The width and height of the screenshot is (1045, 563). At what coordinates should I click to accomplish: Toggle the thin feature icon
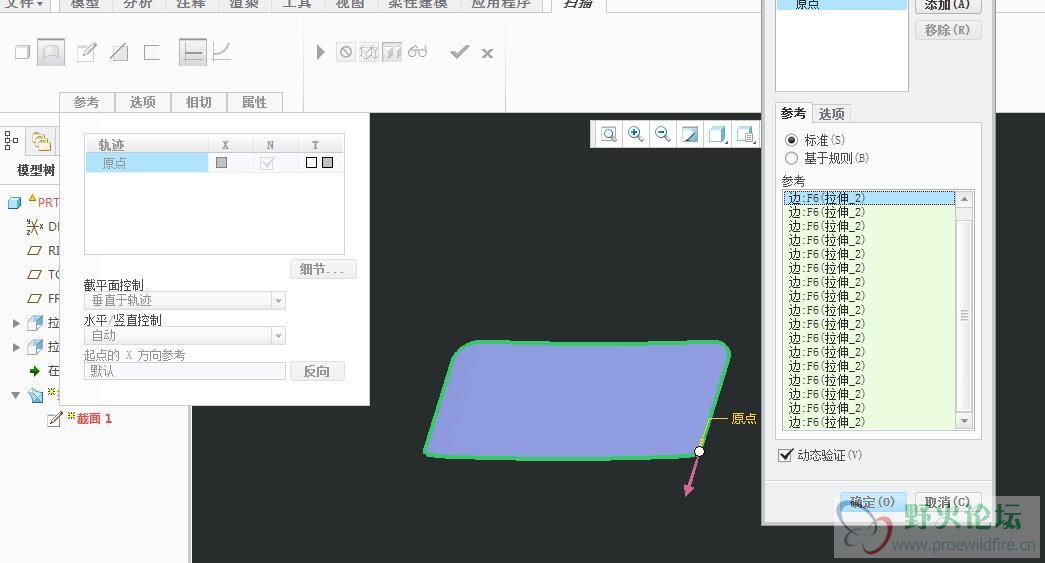(x=152, y=52)
